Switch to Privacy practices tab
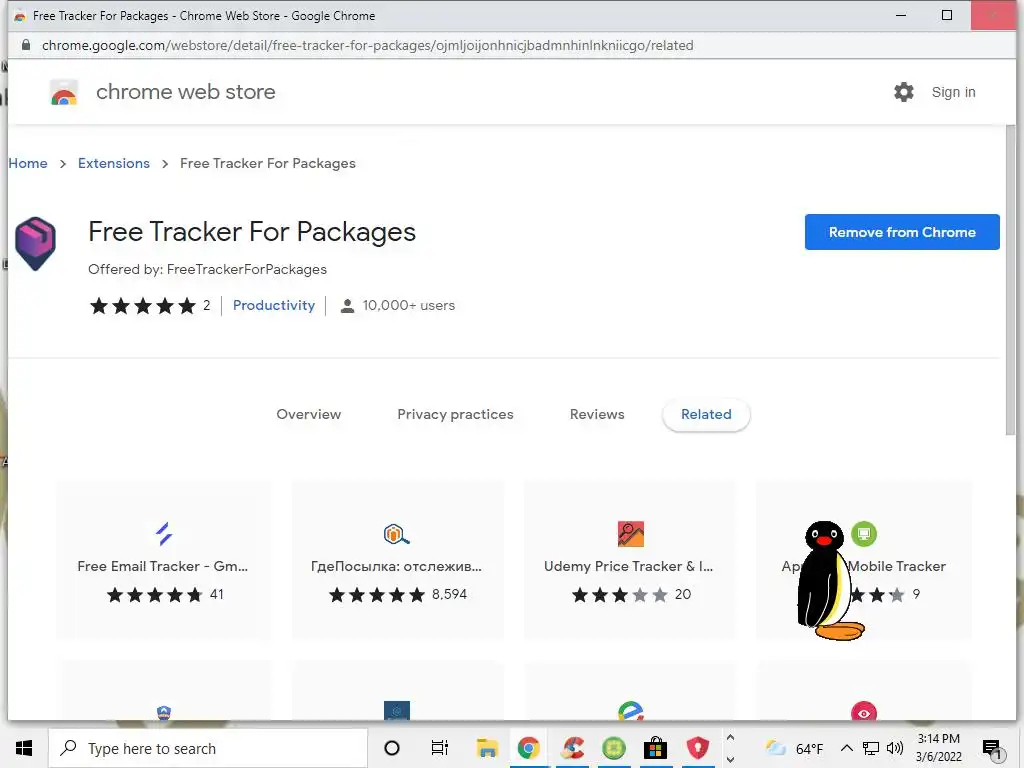1024x768 pixels. [455, 414]
